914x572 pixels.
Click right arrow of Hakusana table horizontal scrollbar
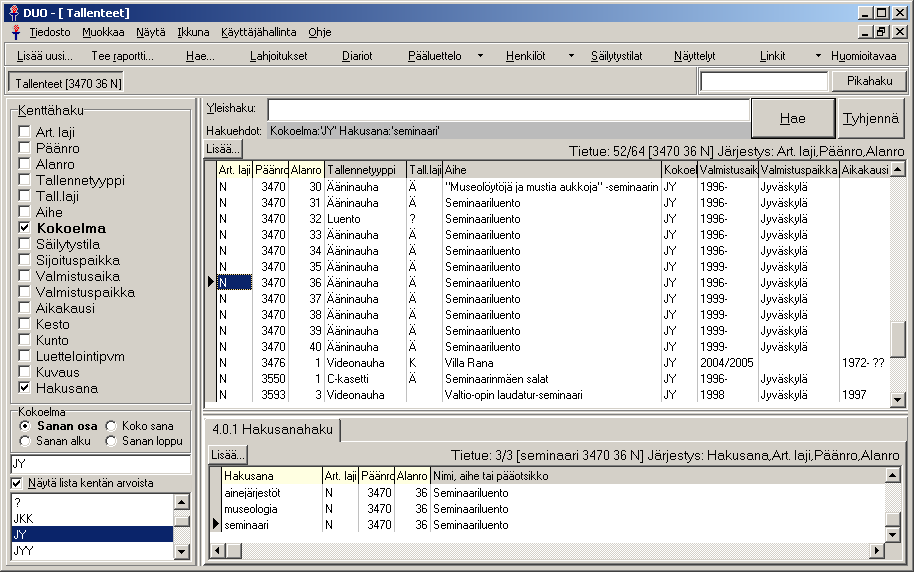coord(877,550)
